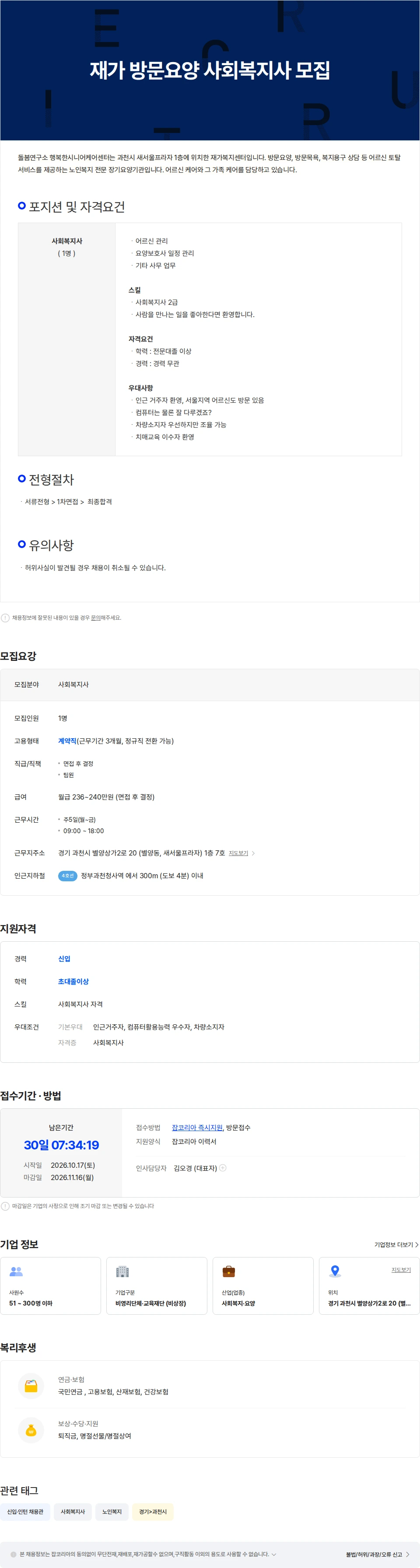Click the 신입 experience value

(x=64, y=959)
